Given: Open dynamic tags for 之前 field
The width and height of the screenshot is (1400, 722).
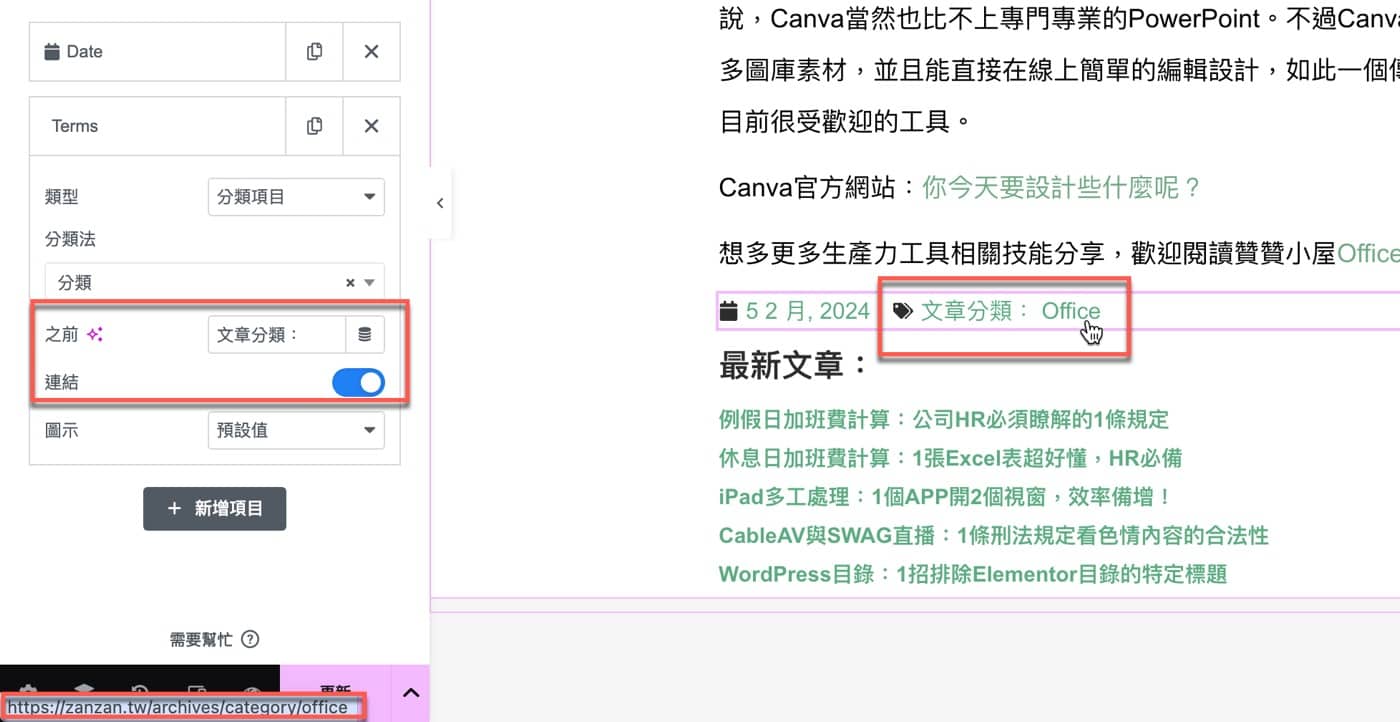Looking at the screenshot, I should (x=365, y=335).
